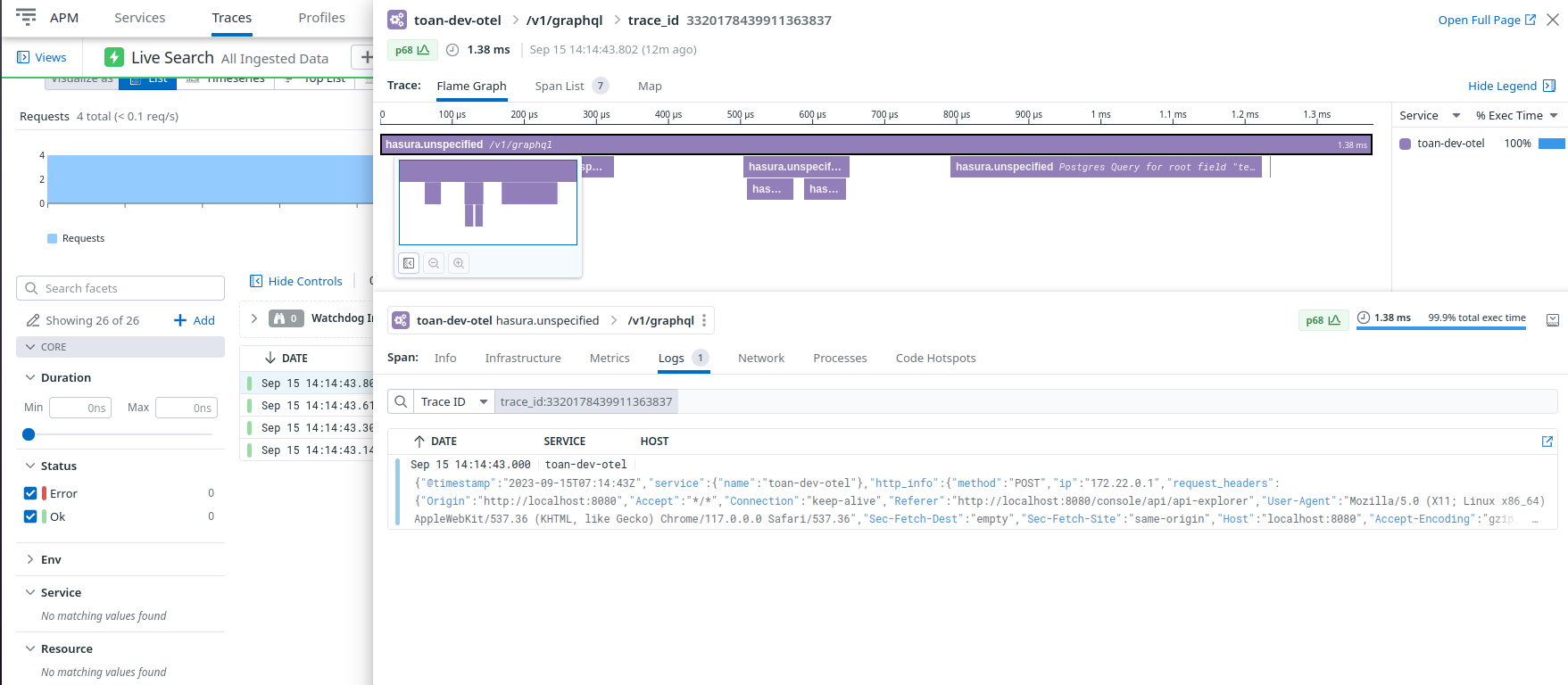The image size is (1568, 685).
Task: Open the span Infrastructure tab
Action: coord(523,358)
